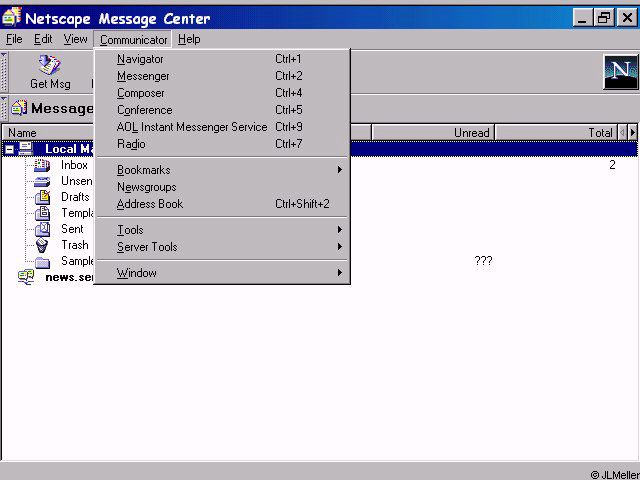Collapse the Local Mail tree node

[9, 149]
